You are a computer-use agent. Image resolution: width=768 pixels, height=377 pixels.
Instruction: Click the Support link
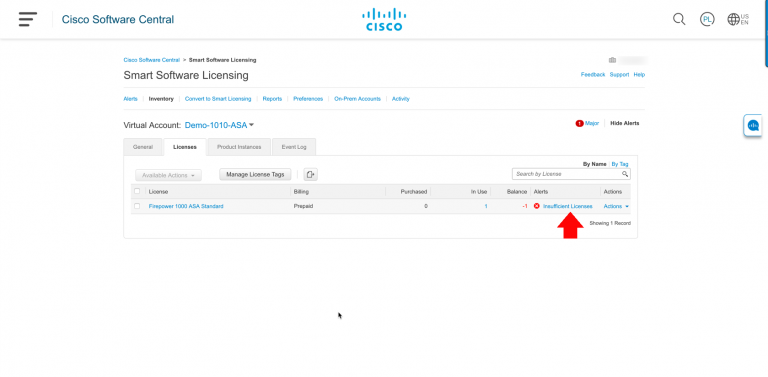coord(619,74)
